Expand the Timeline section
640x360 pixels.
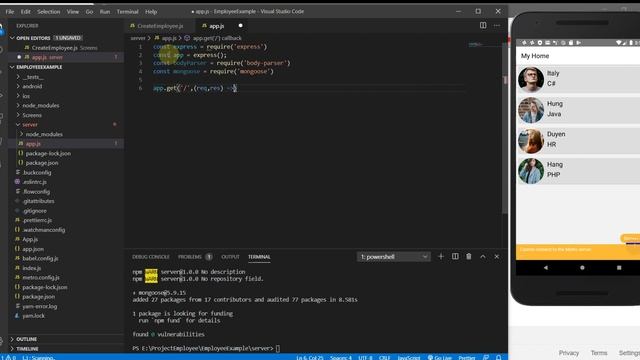[x=27, y=349]
